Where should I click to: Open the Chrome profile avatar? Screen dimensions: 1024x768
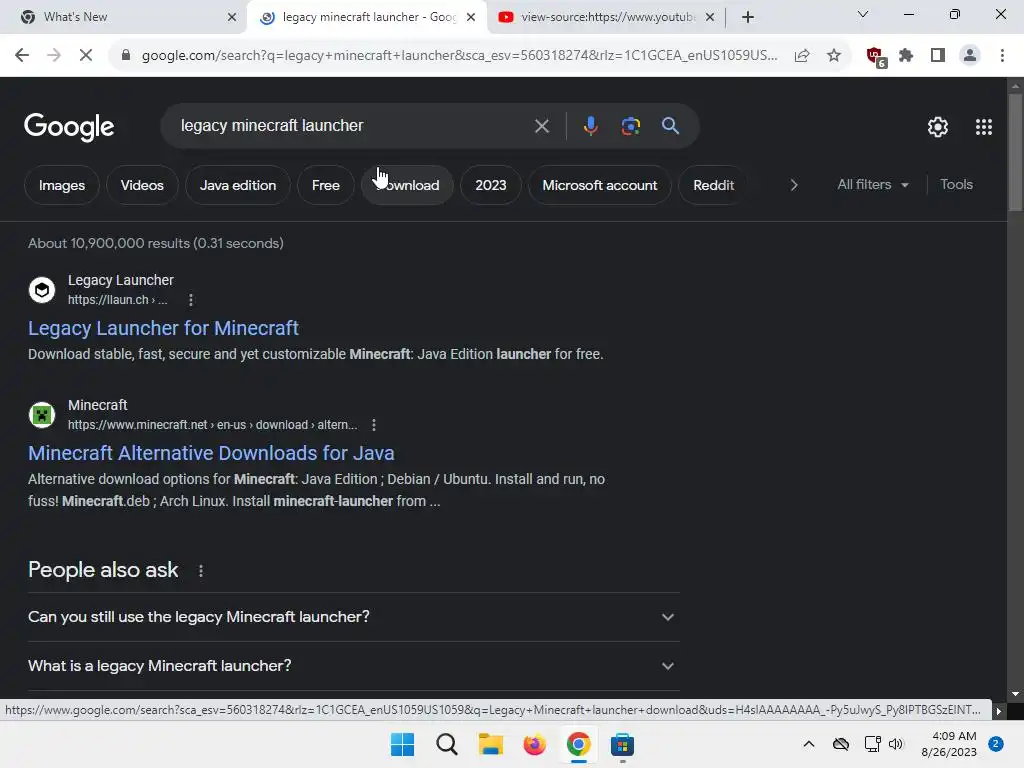tap(970, 56)
